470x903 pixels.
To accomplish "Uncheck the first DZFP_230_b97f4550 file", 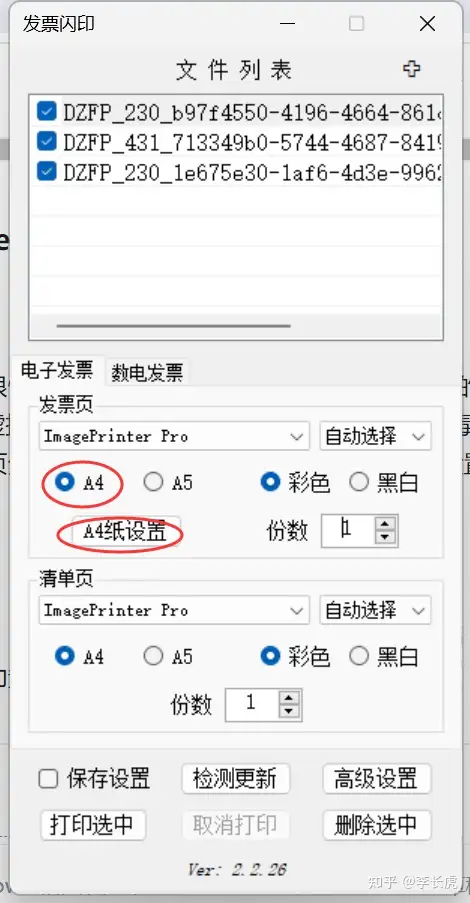I will coord(46,111).
